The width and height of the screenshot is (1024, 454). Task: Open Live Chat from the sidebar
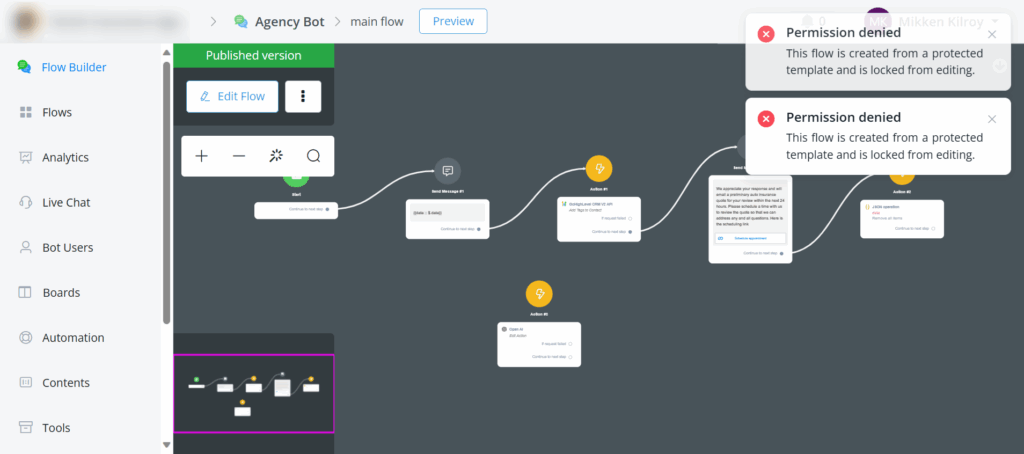click(66, 202)
